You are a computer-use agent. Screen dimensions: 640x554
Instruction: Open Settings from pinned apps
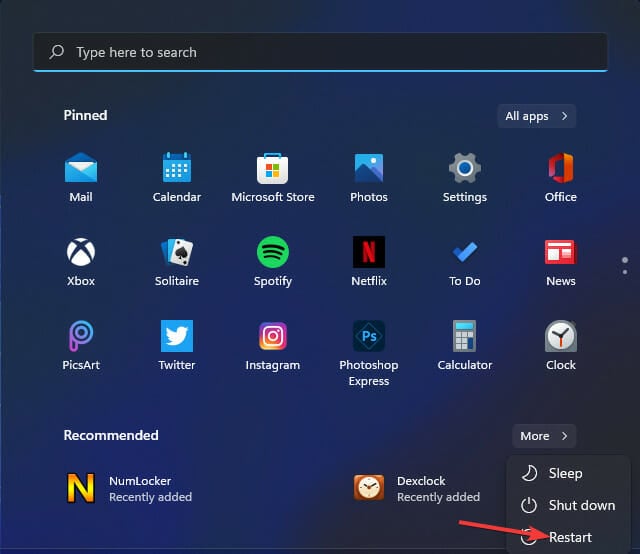pyautogui.click(x=464, y=178)
